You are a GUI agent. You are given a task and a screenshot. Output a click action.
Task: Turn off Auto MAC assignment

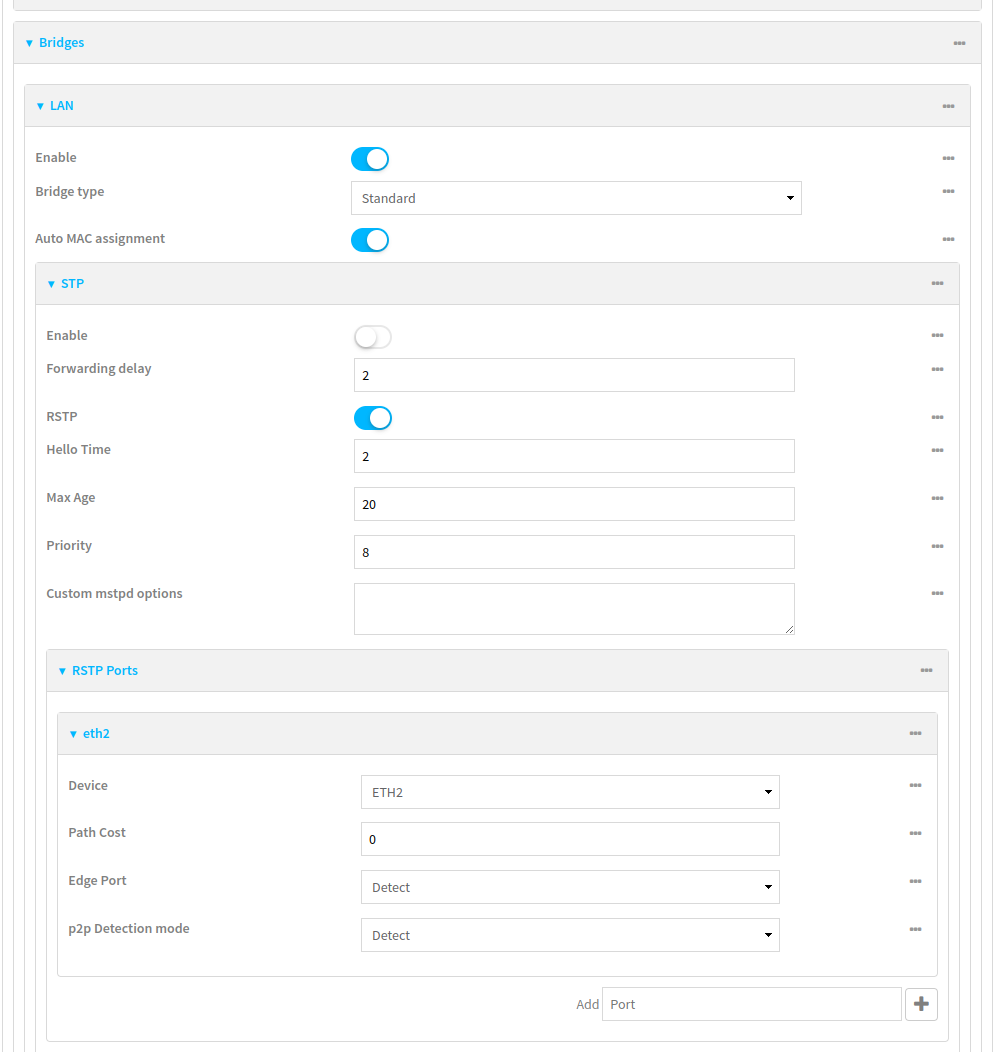[370, 240]
